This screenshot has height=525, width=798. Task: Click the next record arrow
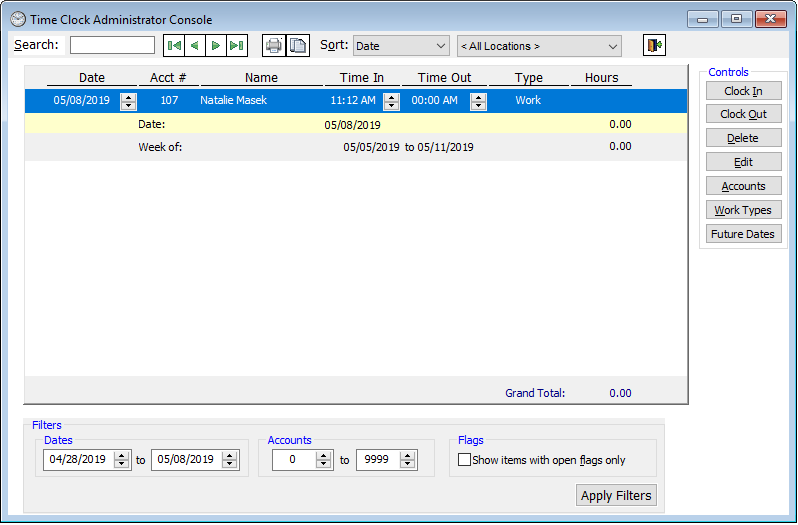click(x=216, y=46)
